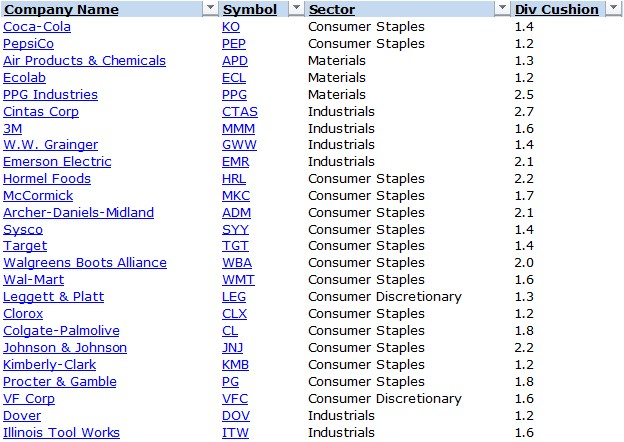The image size is (624, 442).
Task: Expand the Symbol column filter arrow
Action: pos(296,9)
